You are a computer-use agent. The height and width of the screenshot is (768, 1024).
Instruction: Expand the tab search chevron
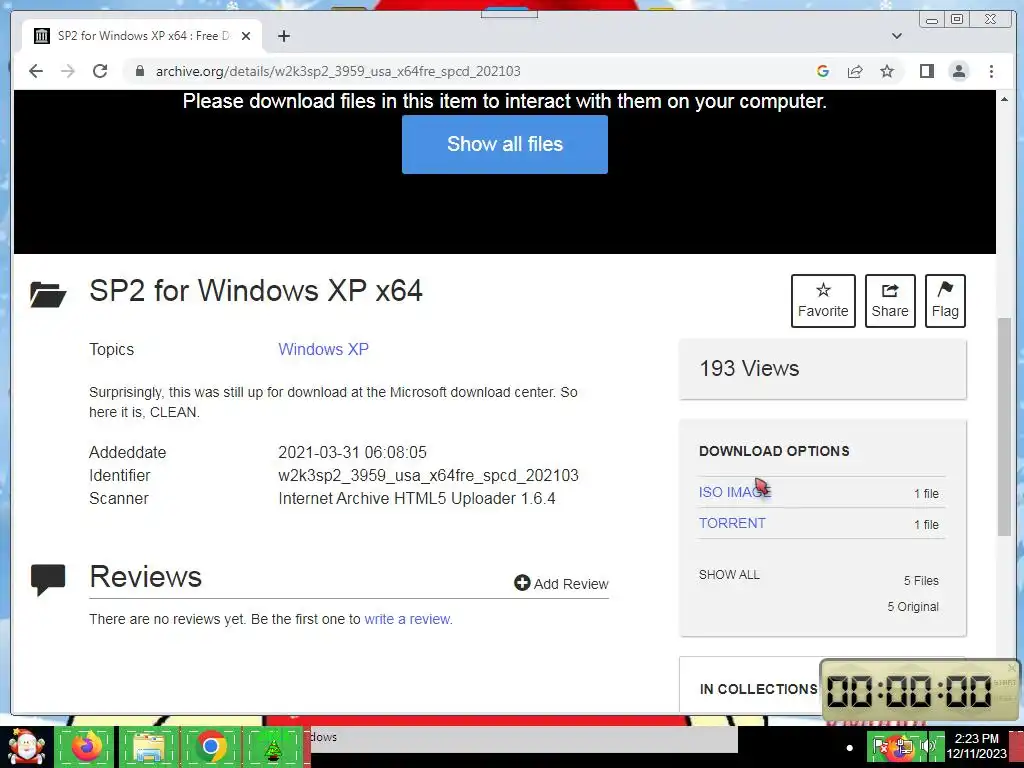(x=897, y=36)
